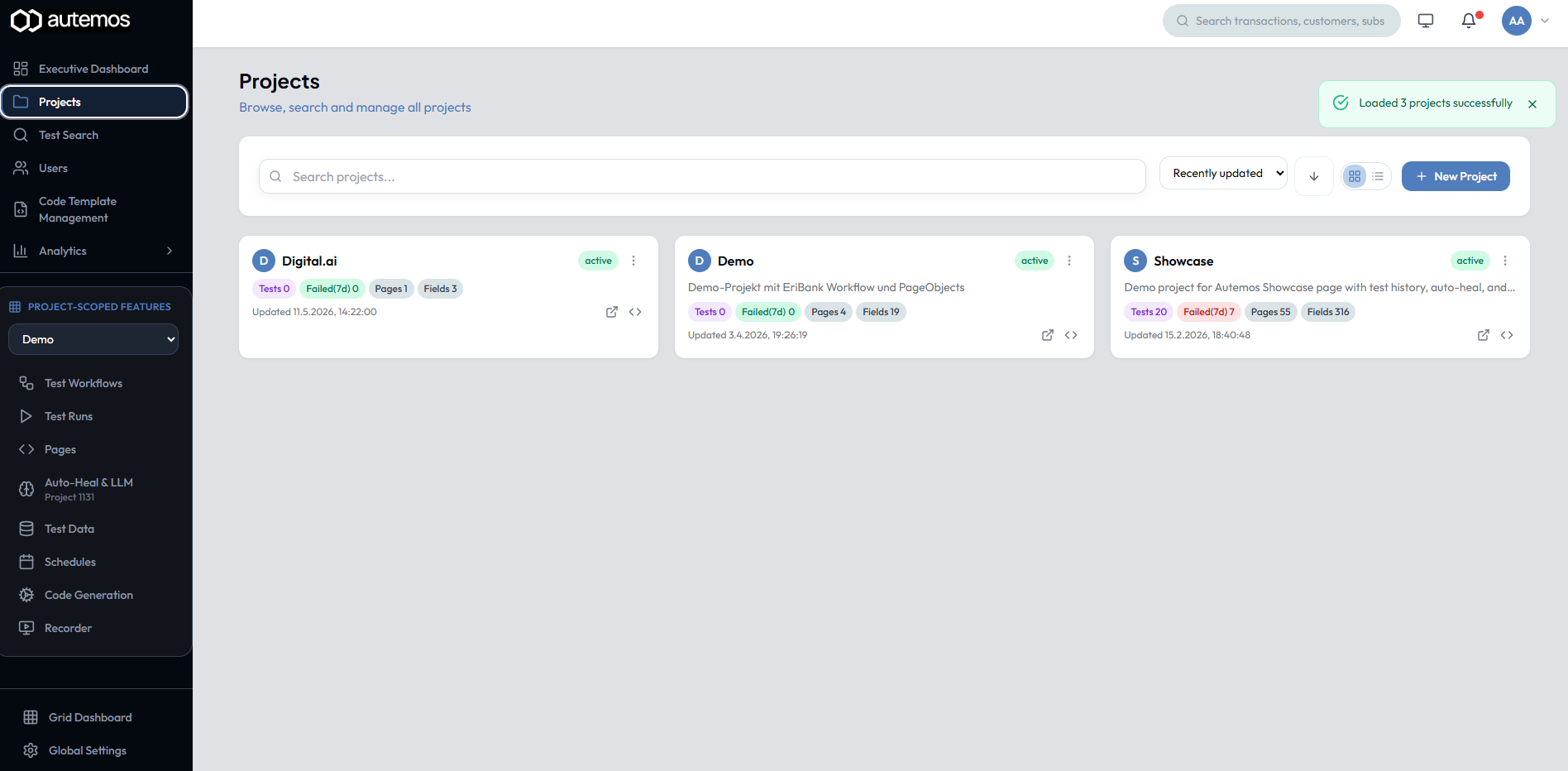The image size is (1568, 771).
Task: Click the Digital.ai D avatar icon
Action: 264,261
